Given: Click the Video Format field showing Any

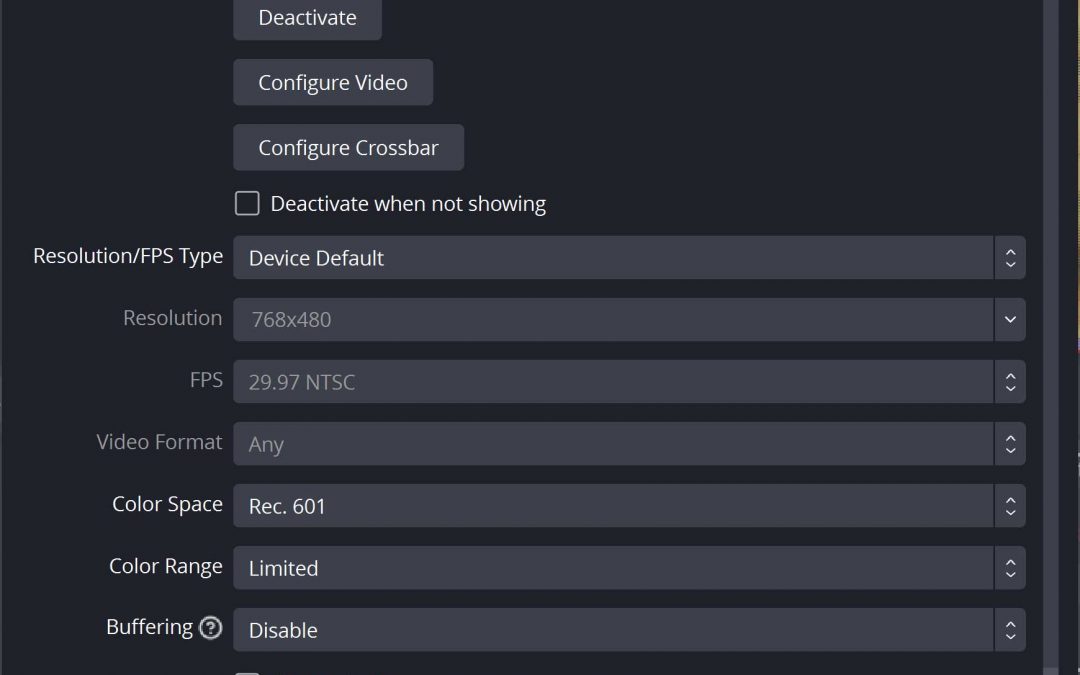Looking at the screenshot, I should tap(612, 444).
